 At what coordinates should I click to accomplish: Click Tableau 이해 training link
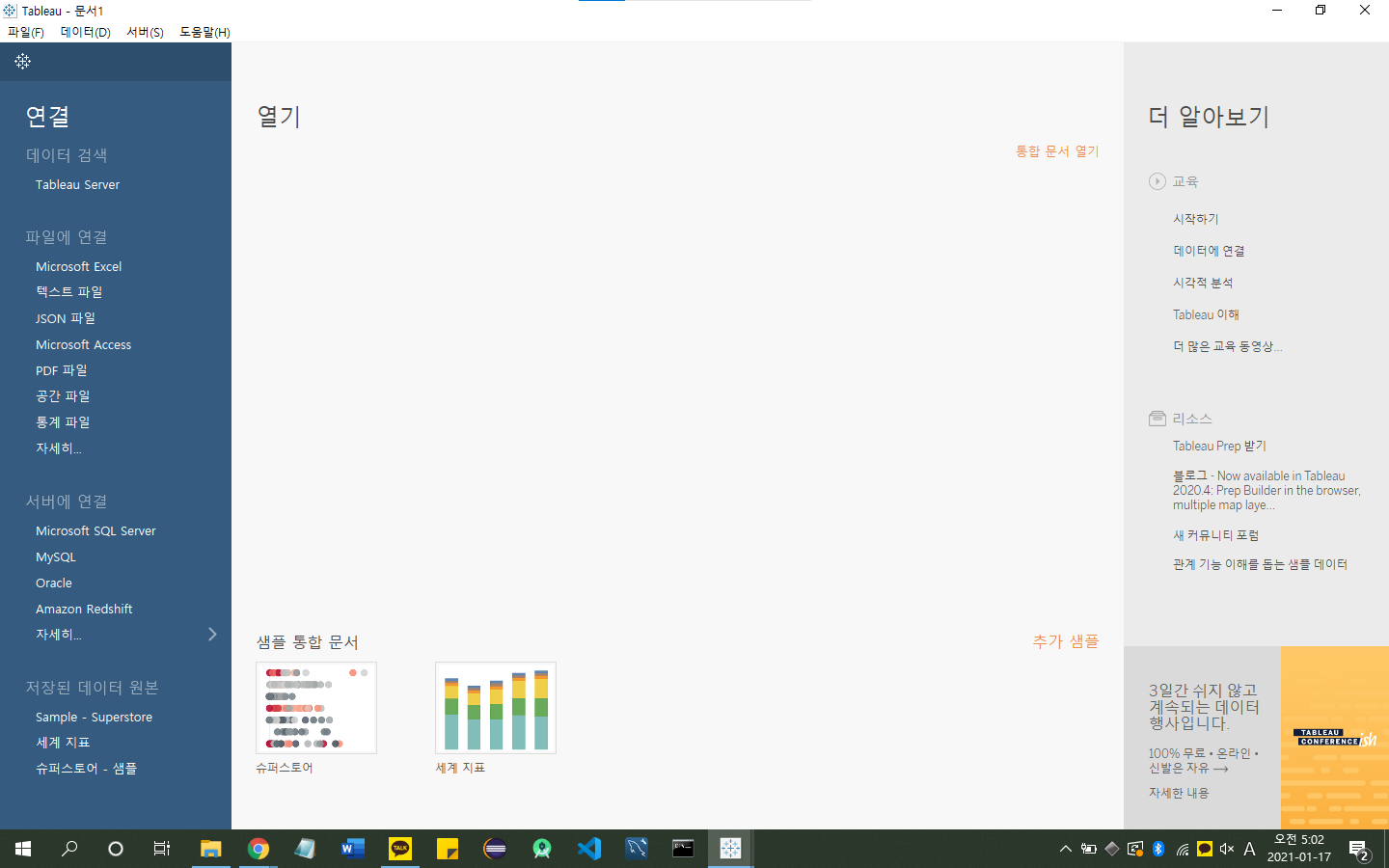[1206, 314]
